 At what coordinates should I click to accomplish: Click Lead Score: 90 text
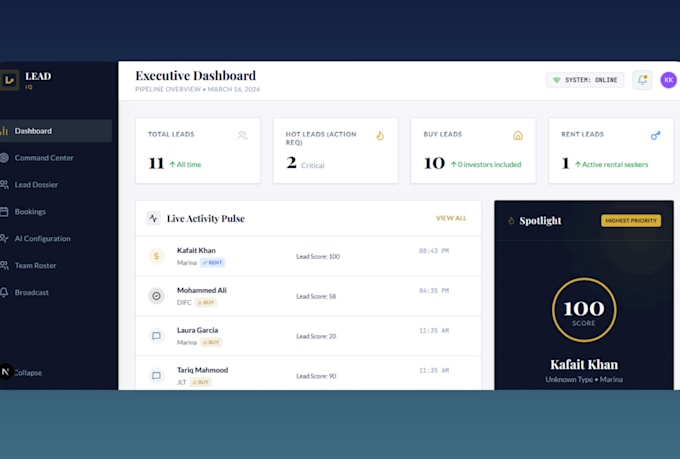click(x=316, y=376)
